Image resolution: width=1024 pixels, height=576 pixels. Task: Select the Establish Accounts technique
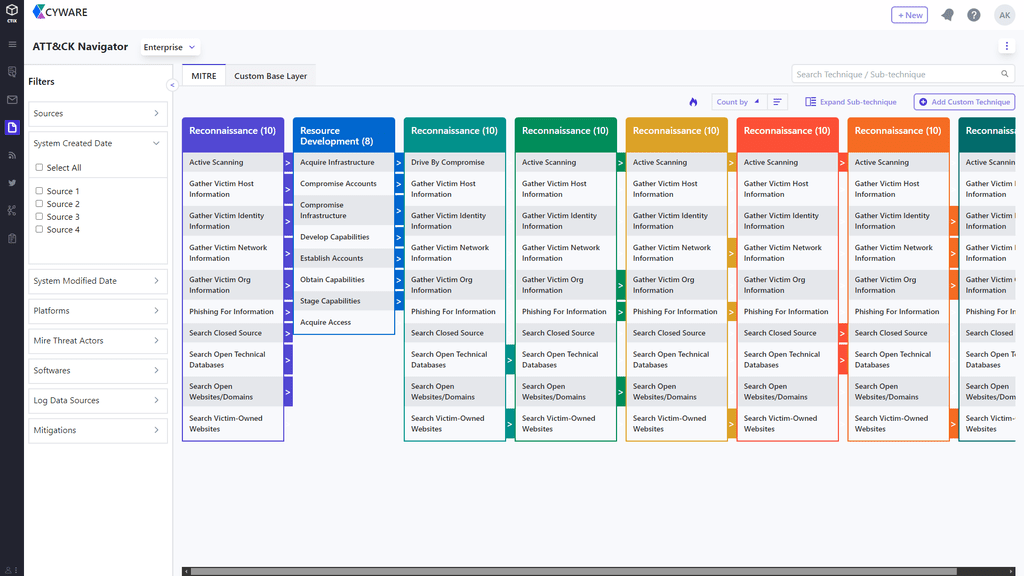tap(344, 259)
